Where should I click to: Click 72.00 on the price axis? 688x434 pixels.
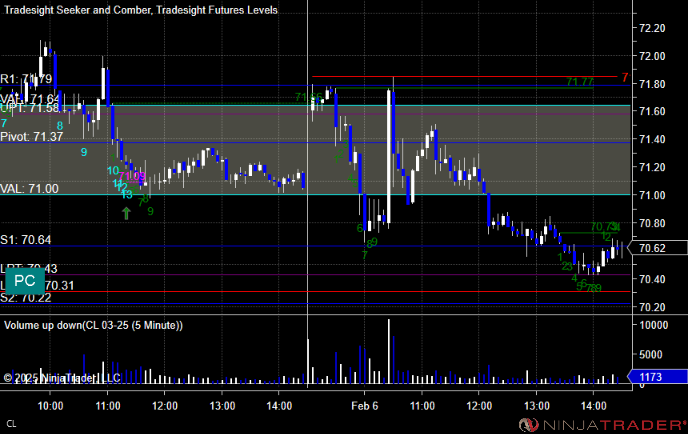click(652, 56)
